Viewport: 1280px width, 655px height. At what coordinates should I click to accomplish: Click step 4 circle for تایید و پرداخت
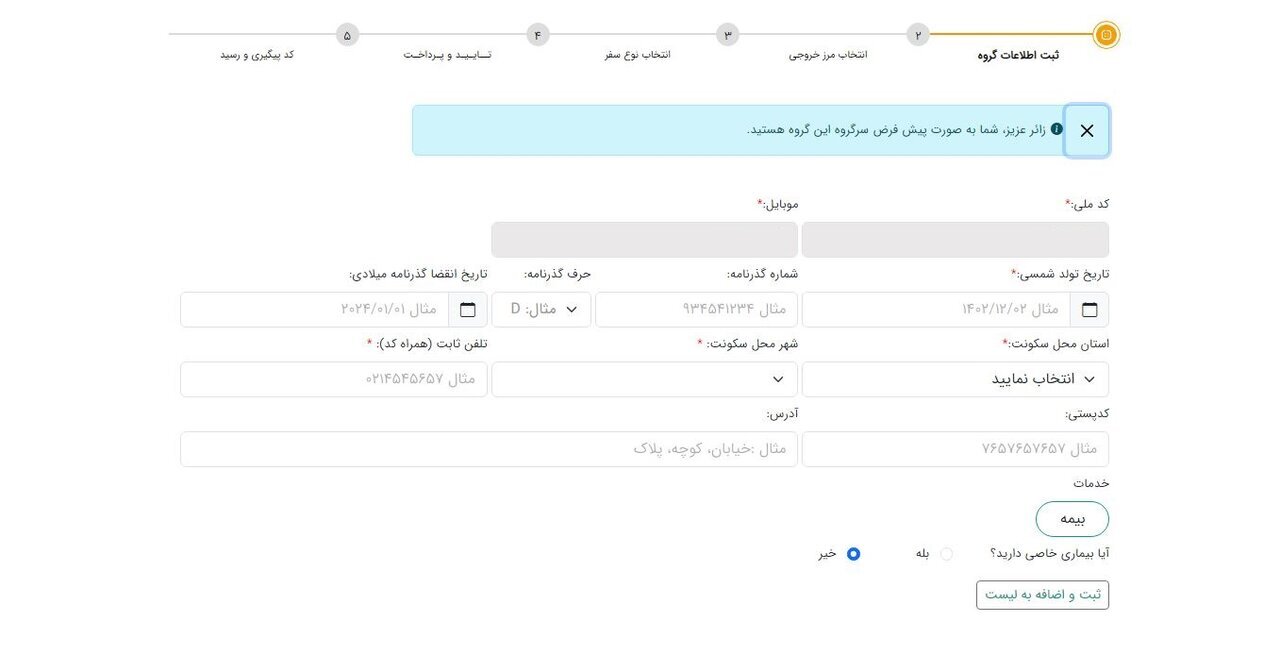pos(537,34)
